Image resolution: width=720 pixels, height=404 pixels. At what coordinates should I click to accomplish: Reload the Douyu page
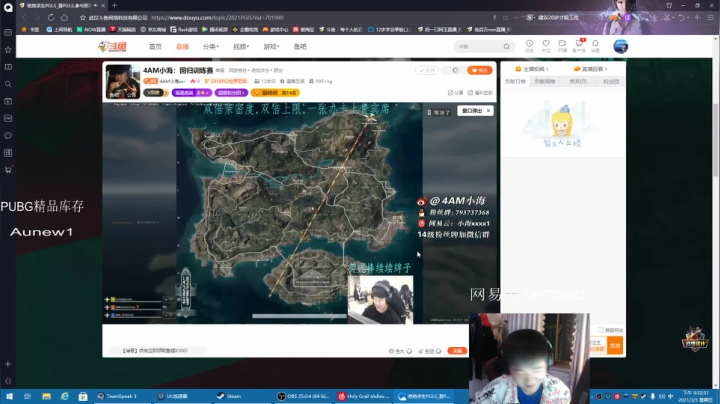pyautogui.click(x=51, y=17)
